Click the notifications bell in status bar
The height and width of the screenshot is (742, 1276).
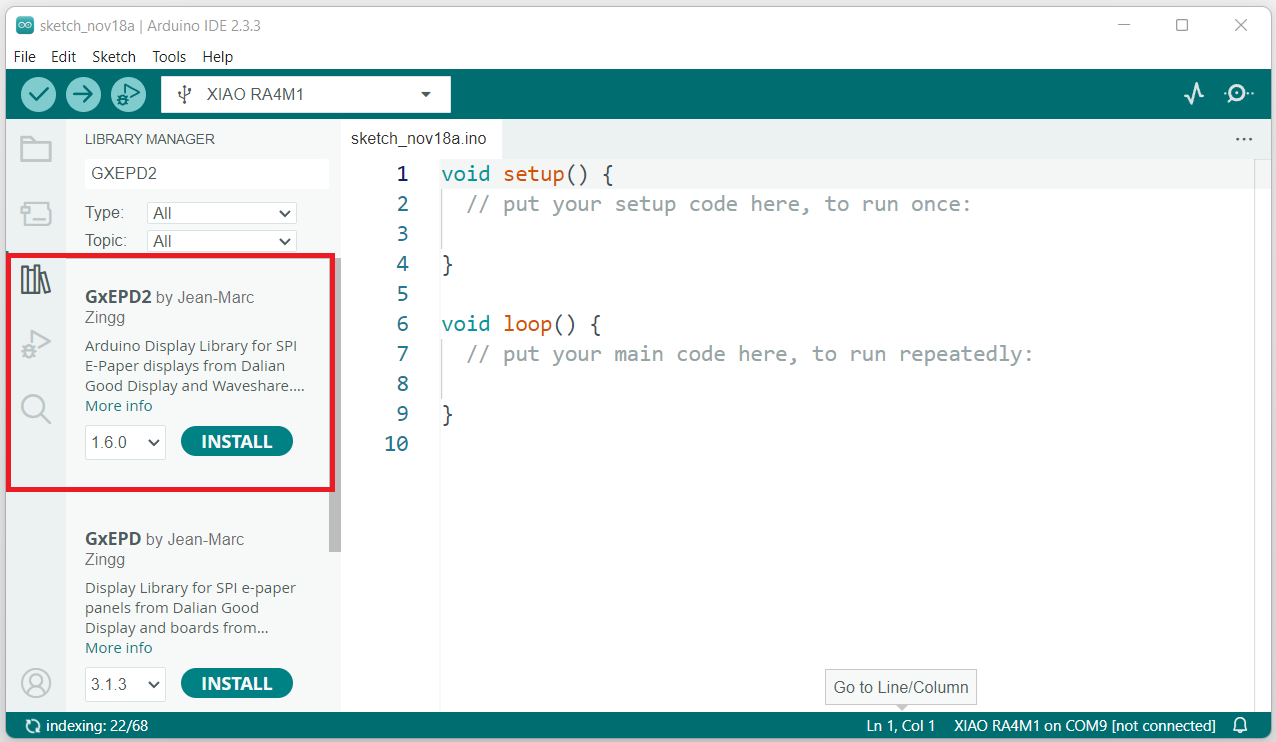pyautogui.click(x=1240, y=726)
